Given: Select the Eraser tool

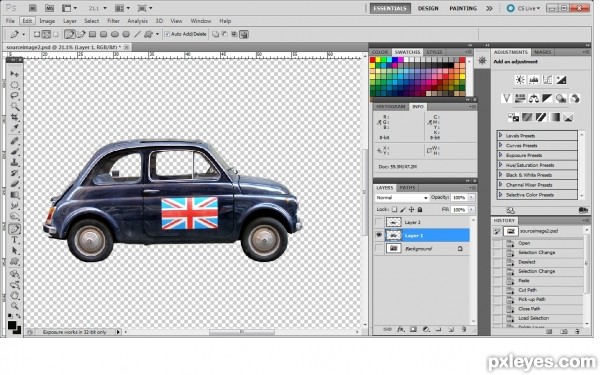Looking at the screenshot, I should [15, 184].
